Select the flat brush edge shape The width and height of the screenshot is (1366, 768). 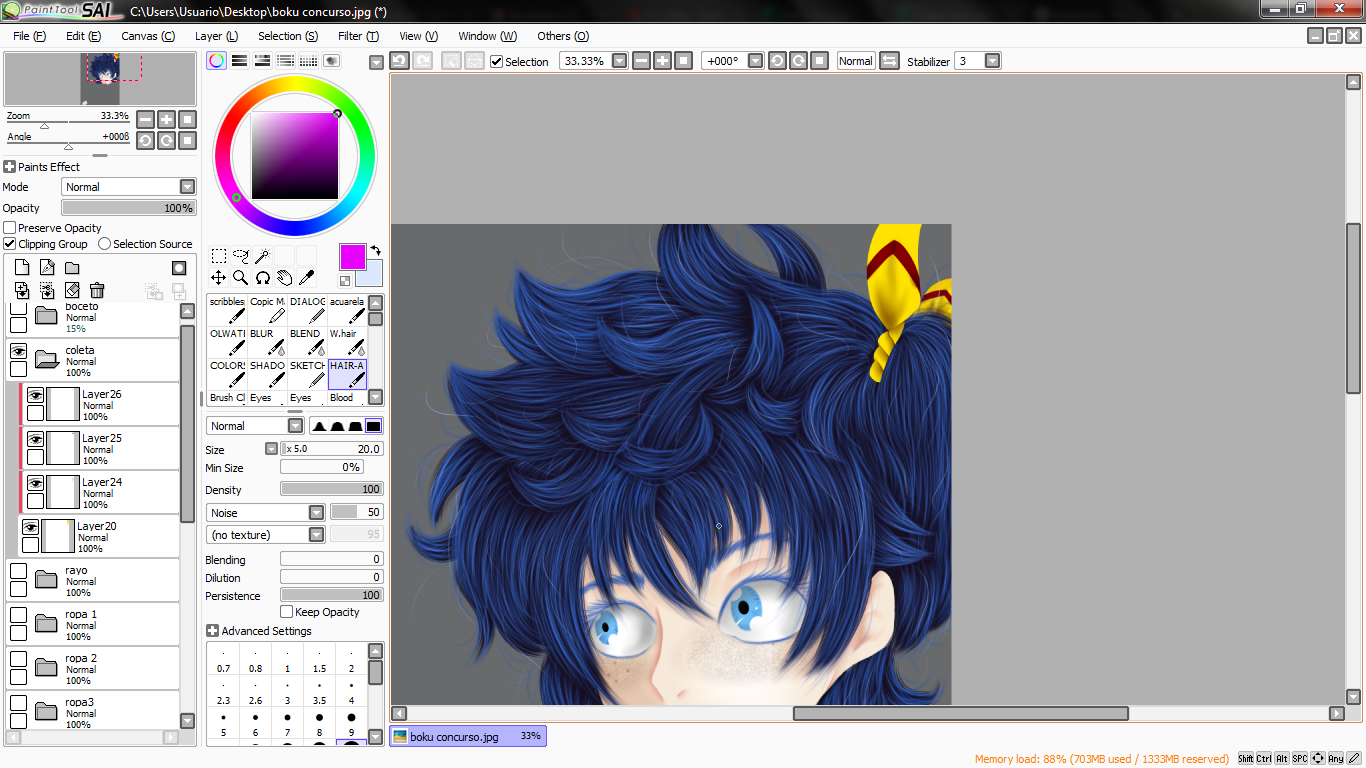(x=373, y=426)
